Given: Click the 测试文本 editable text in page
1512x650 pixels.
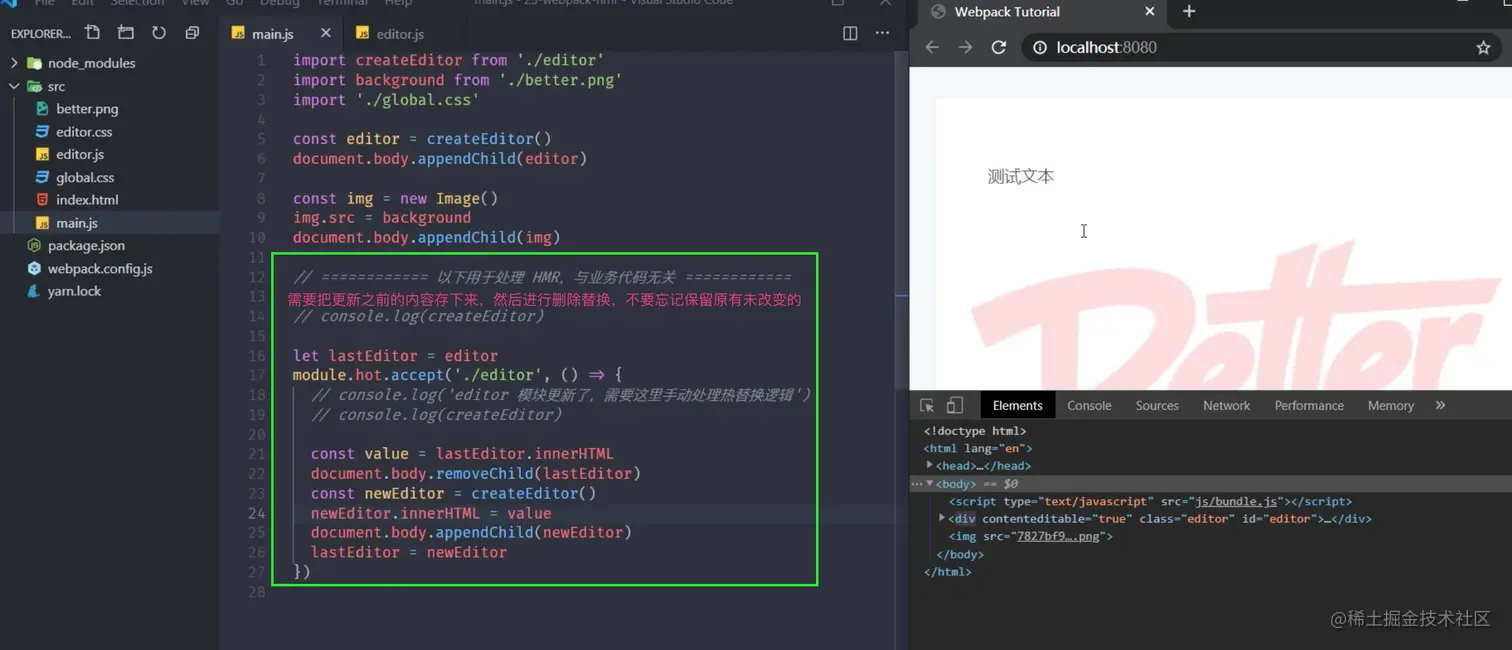Looking at the screenshot, I should pyautogui.click(x=1021, y=176).
